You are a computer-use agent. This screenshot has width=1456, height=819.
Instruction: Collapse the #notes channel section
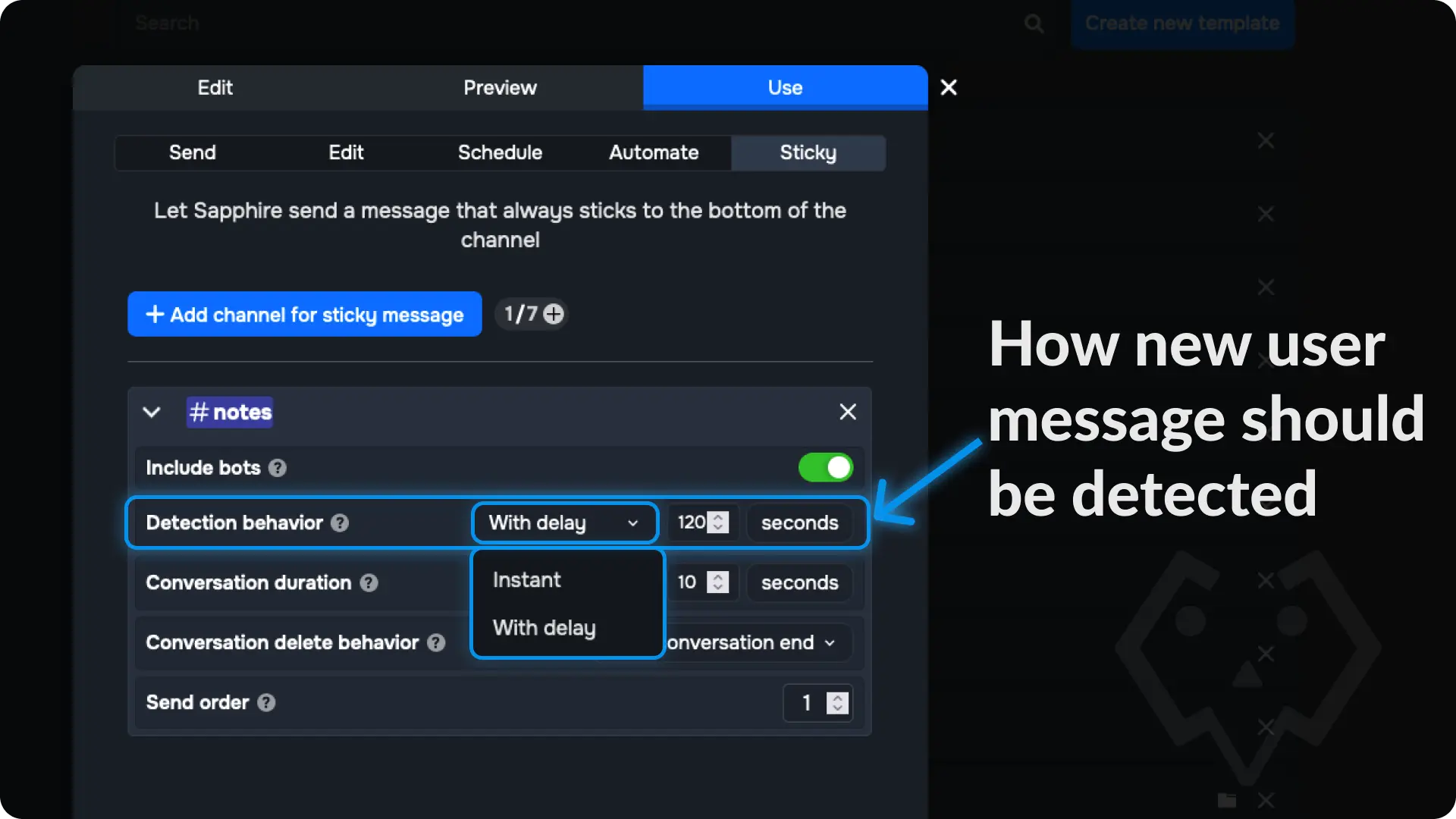click(x=152, y=413)
